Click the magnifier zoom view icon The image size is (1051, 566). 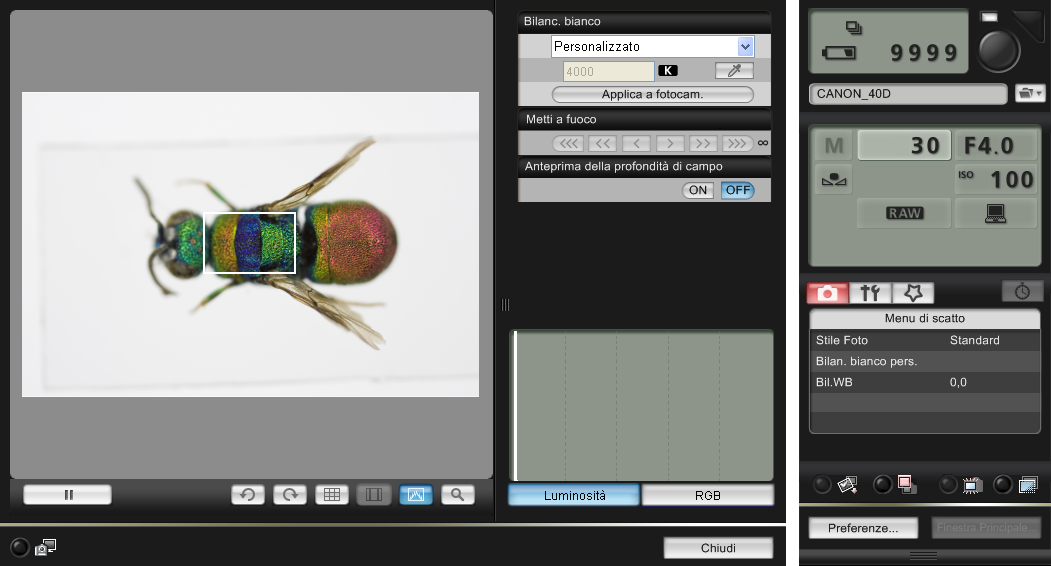pyautogui.click(x=457, y=494)
